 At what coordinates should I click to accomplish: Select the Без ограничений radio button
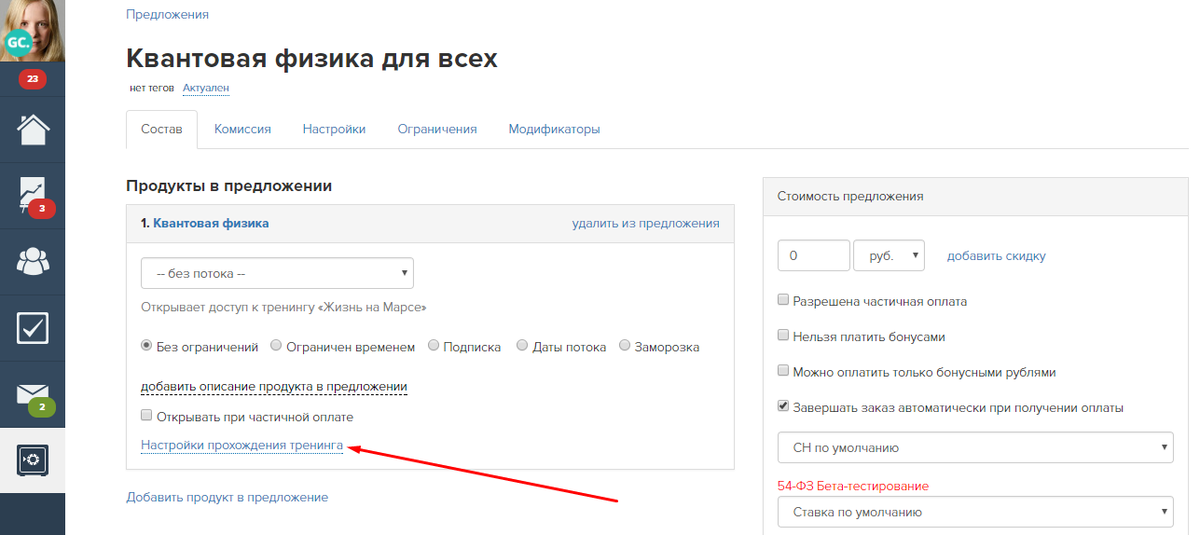click(147, 346)
